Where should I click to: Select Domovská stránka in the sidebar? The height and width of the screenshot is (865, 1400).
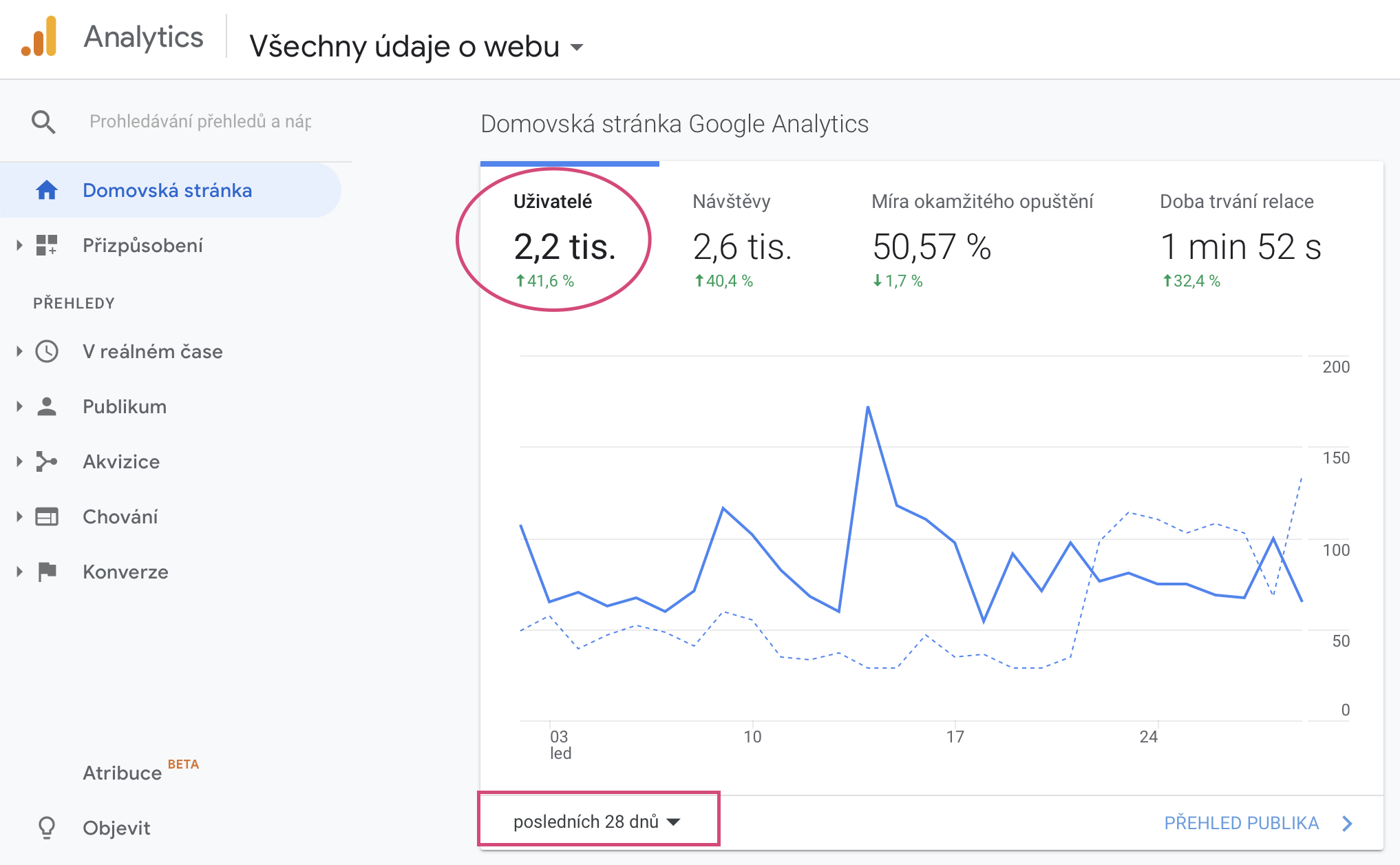[x=170, y=190]
